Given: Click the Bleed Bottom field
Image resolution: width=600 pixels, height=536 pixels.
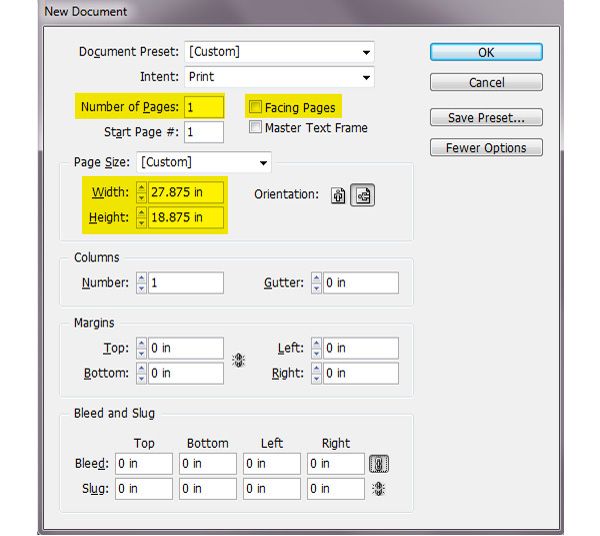Looking at the screenshot, I should coord(208,464).
